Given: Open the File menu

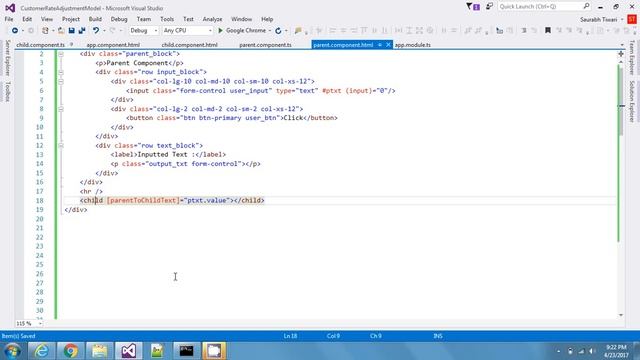Looking at the screenshot, I should pos(9,19).
